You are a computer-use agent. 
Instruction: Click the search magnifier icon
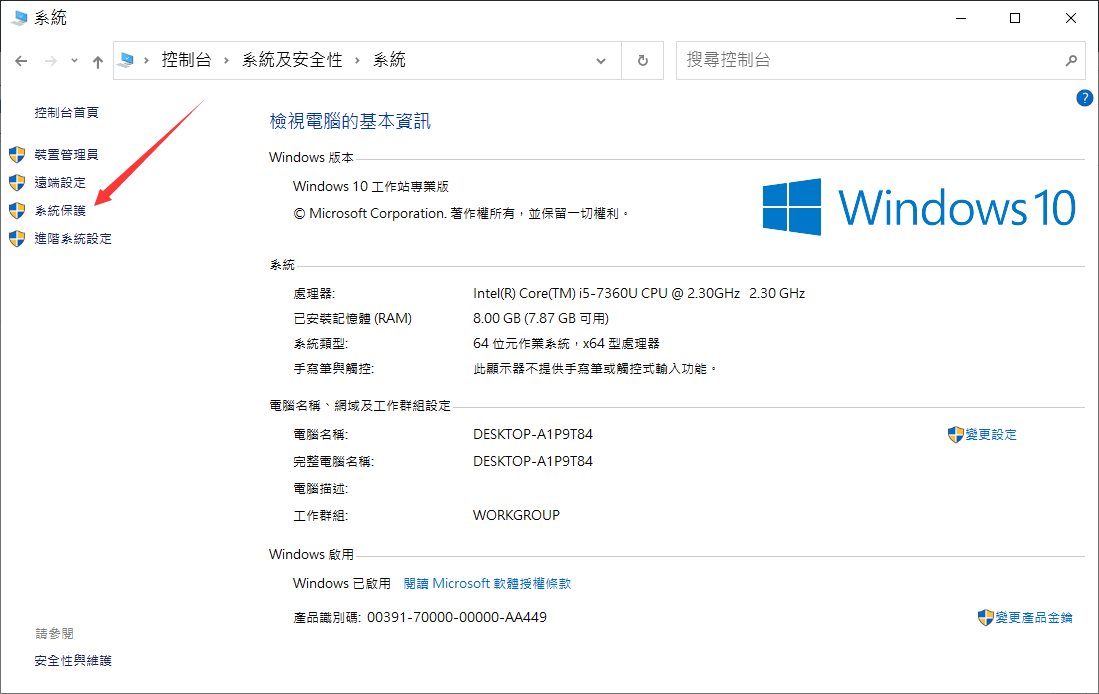pos(1071,60)
